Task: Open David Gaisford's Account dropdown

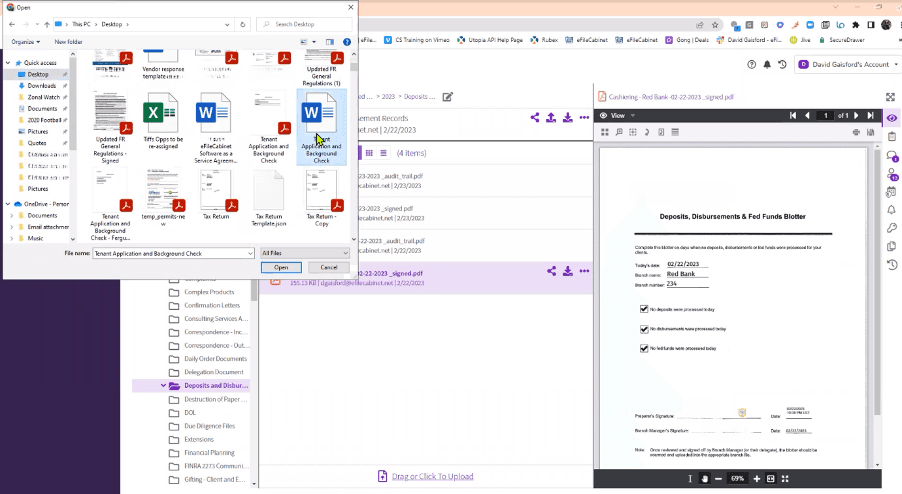Action: (x=847, y=64)
